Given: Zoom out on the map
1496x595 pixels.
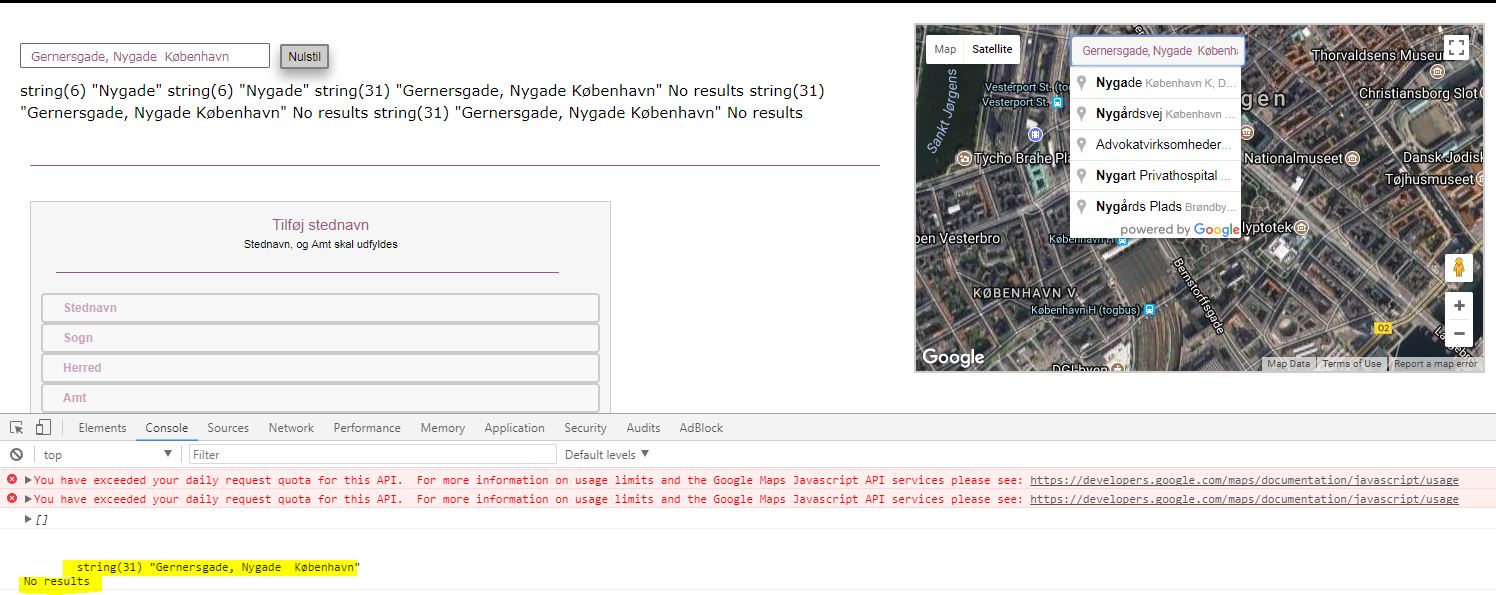Looking at the screenshot, I should tap(1458, 334).
